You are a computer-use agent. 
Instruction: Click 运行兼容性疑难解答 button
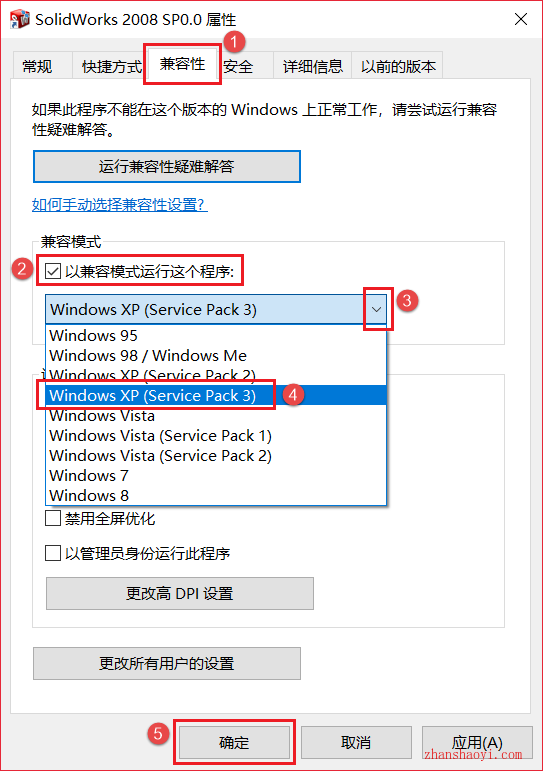167,167
